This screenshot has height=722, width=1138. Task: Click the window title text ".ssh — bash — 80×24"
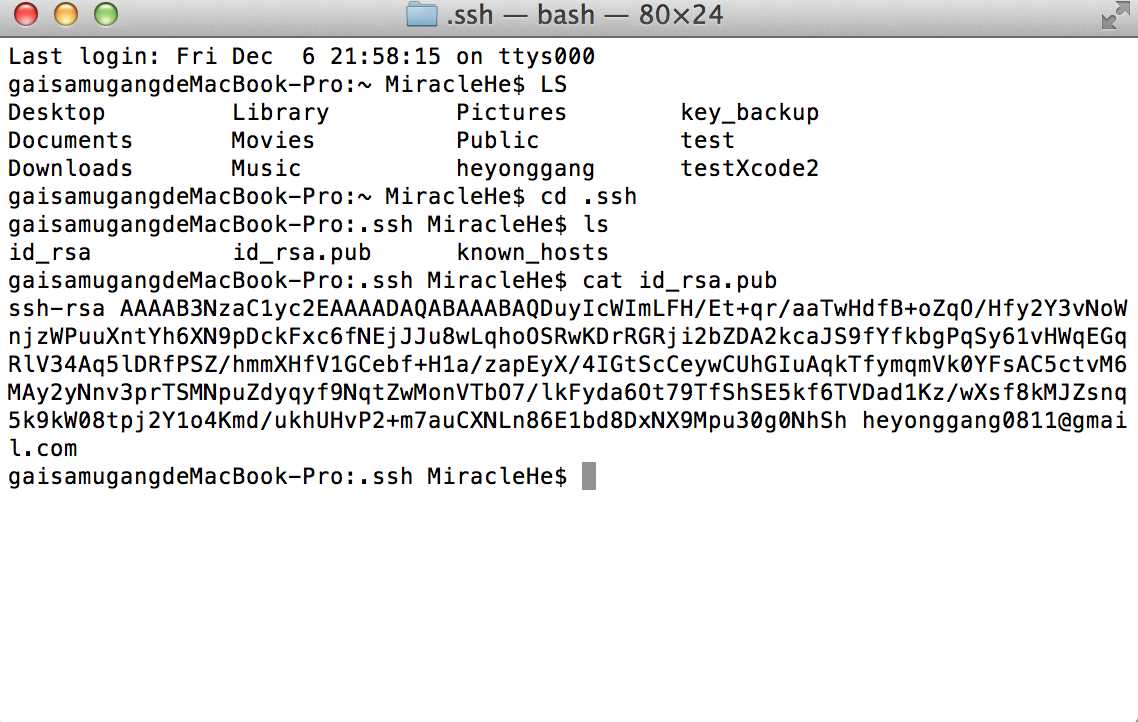585,16
